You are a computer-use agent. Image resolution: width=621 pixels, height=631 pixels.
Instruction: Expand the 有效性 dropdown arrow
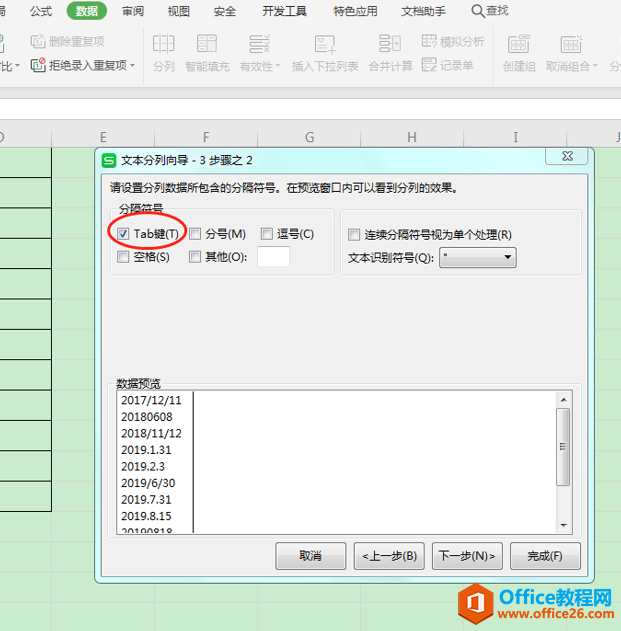tap(278, 66)
